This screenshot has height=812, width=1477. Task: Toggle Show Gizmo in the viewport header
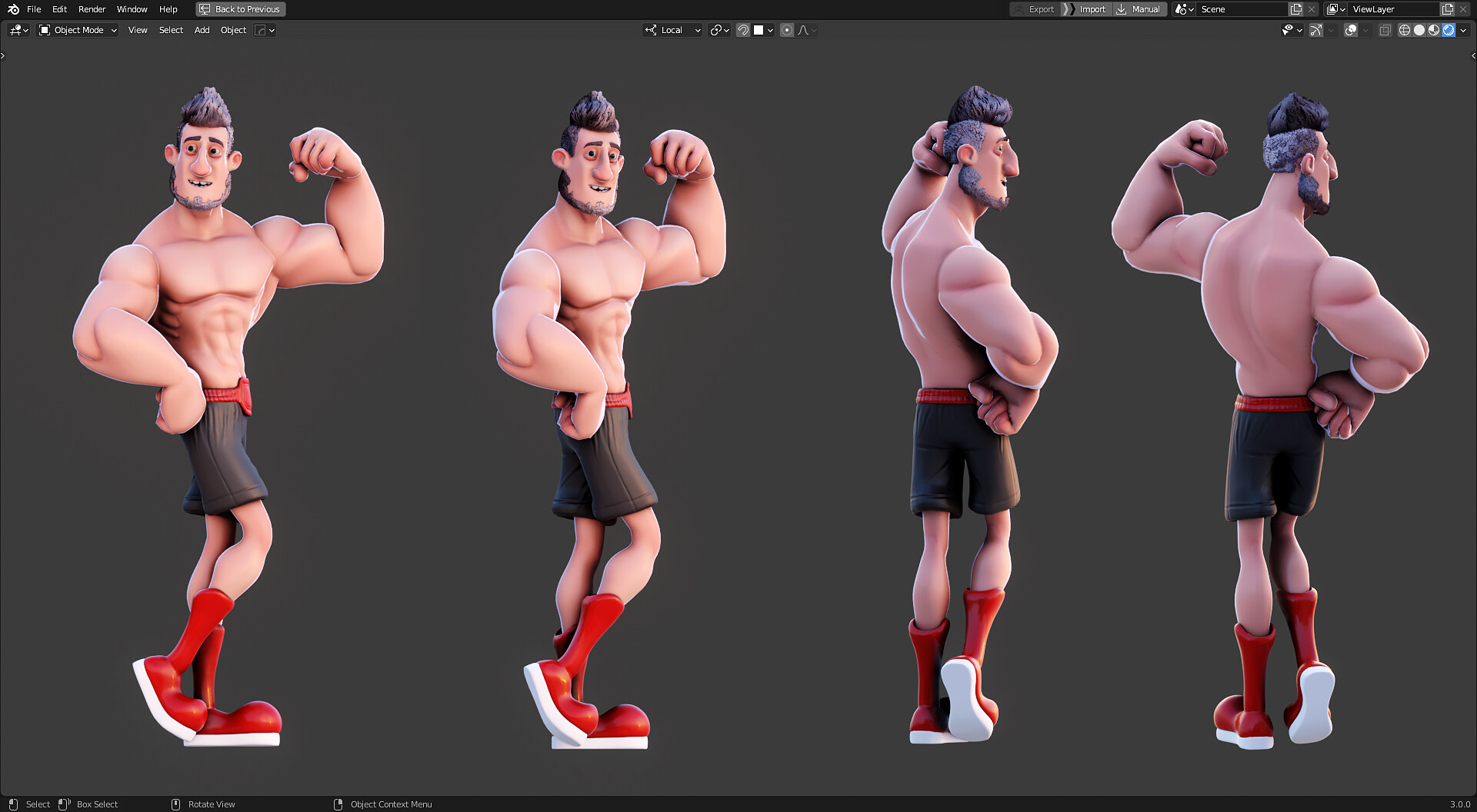tap(1315, 30)
